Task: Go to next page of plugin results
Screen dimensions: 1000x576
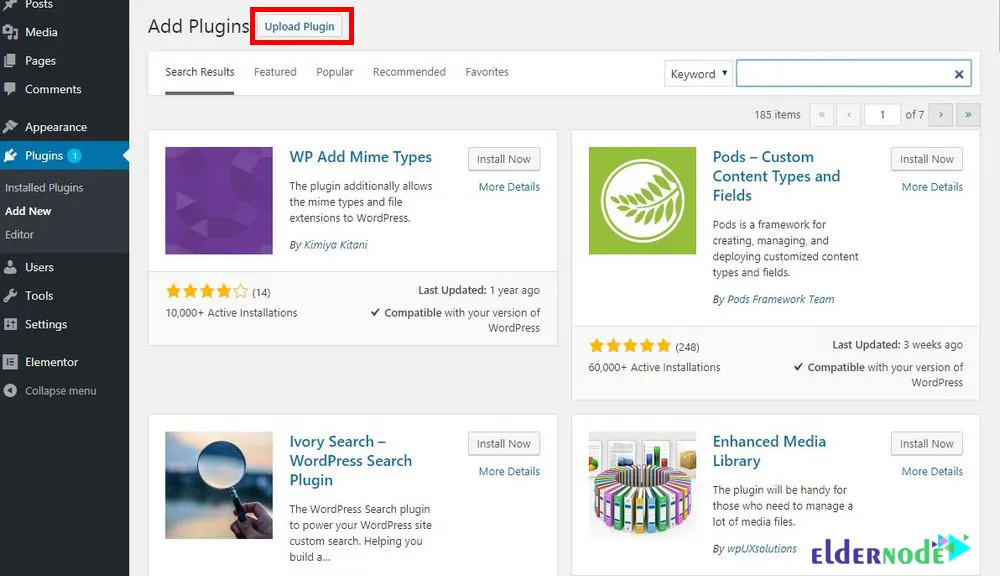Action: [x=940, y=115]
